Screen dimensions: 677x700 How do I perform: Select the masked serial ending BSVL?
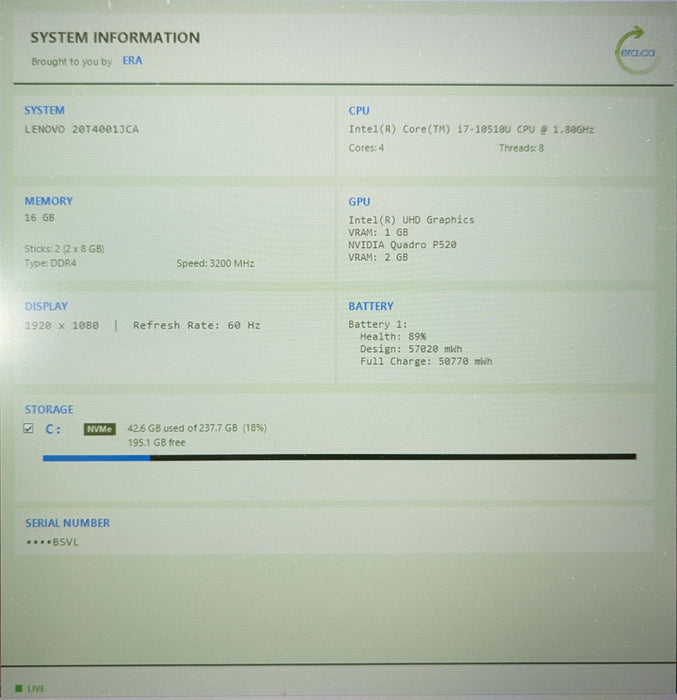pyautogui.click(x=52, y=542)
